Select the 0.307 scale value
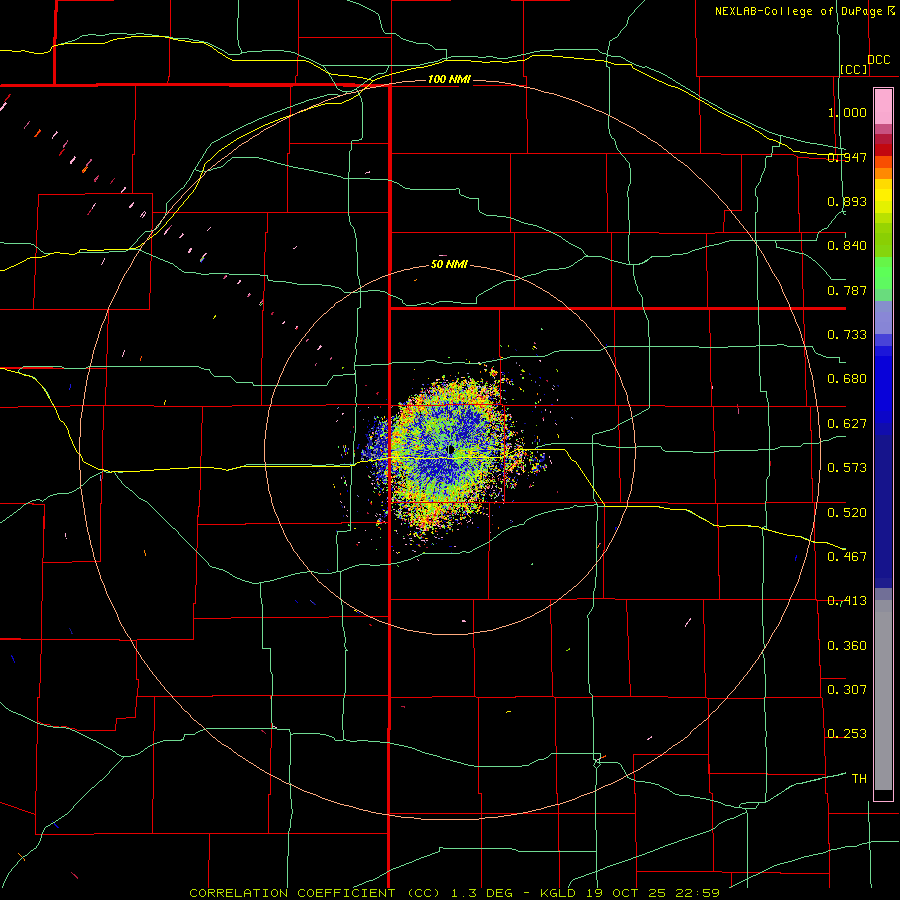900x900 pixels. coord(847,690)
